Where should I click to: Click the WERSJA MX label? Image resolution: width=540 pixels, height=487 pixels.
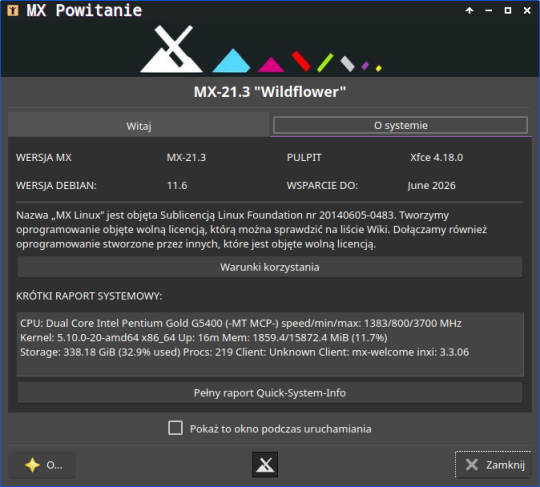(x=44, y=157)
